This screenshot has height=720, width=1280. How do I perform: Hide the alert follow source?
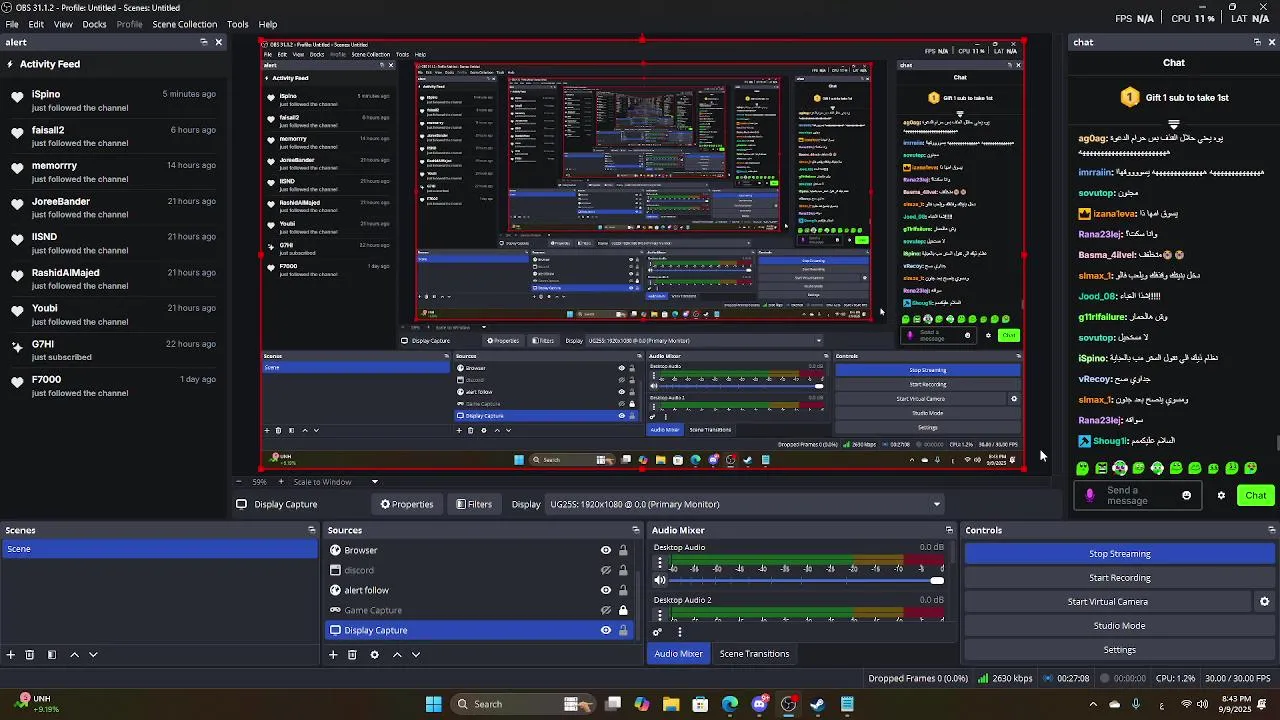(605, 590)
